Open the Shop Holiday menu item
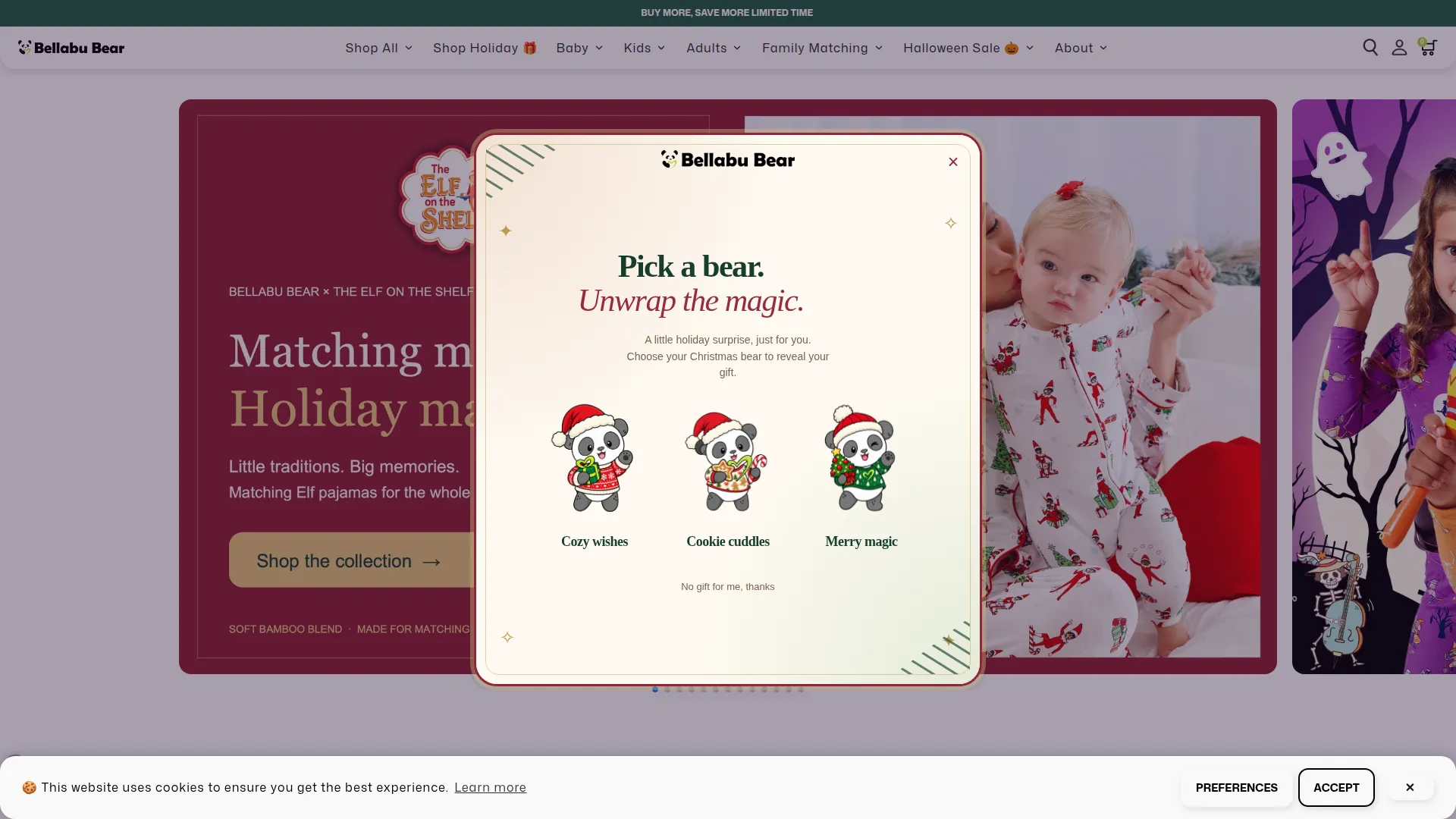The height and width of the screenshot is (819, 1456). click(485, 48)
